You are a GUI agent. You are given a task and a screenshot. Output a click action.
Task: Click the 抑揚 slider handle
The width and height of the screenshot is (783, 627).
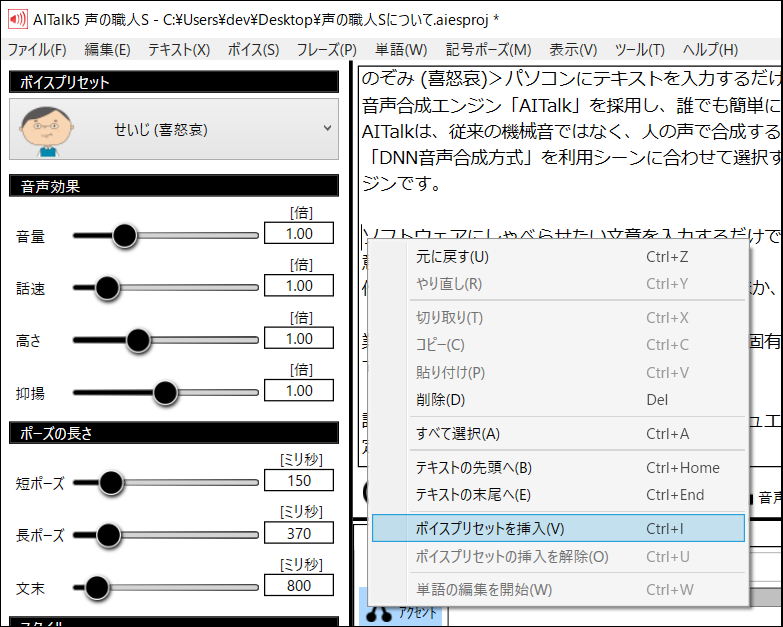point(165,393)
